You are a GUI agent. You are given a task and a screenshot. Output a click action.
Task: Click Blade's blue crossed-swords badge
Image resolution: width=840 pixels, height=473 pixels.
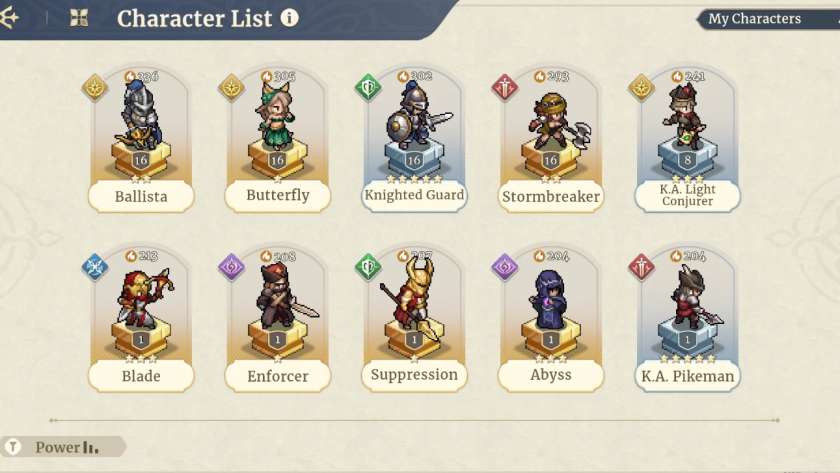click(x=95, y=267)
